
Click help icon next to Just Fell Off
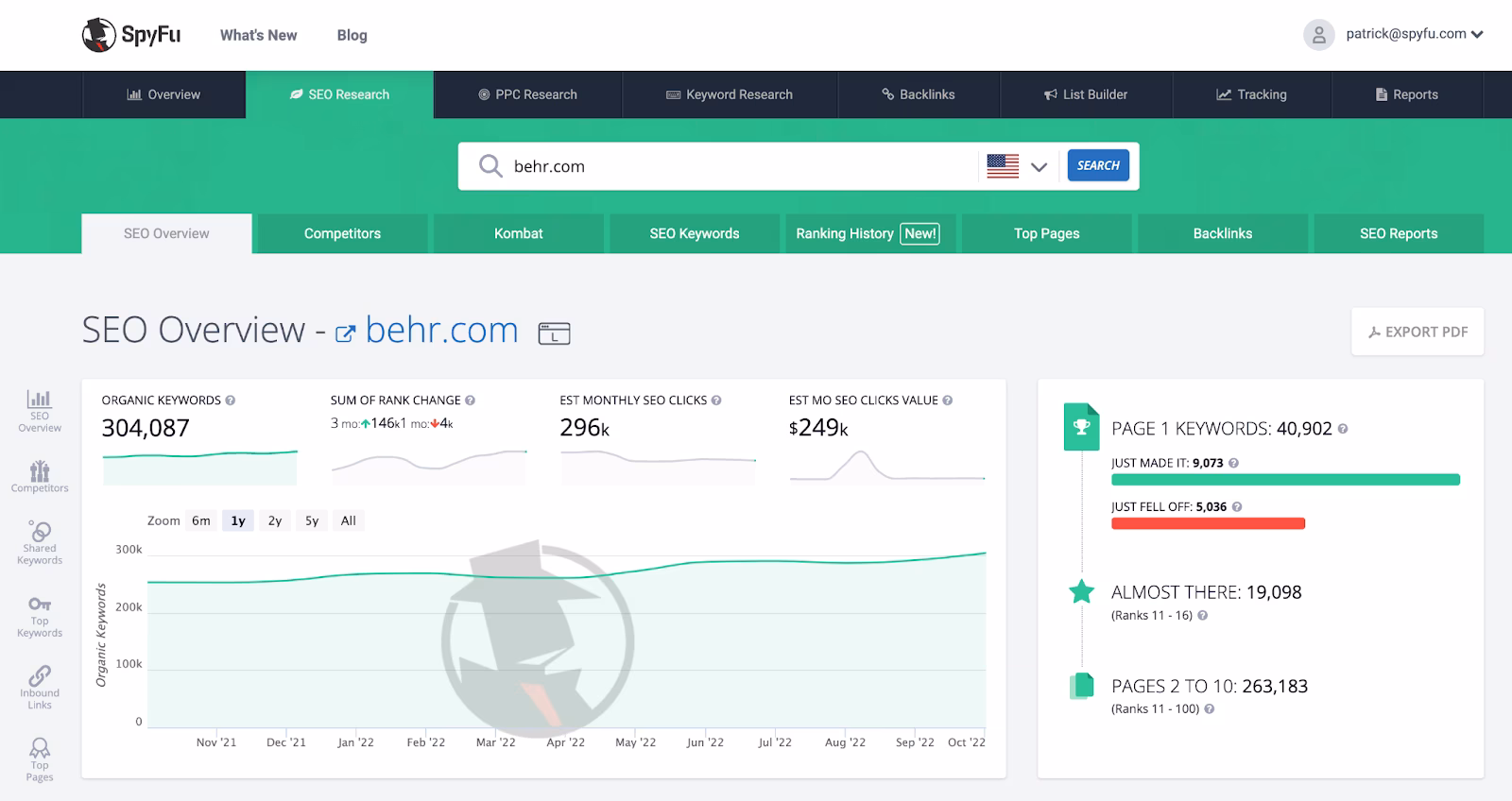coord(1237,507)
